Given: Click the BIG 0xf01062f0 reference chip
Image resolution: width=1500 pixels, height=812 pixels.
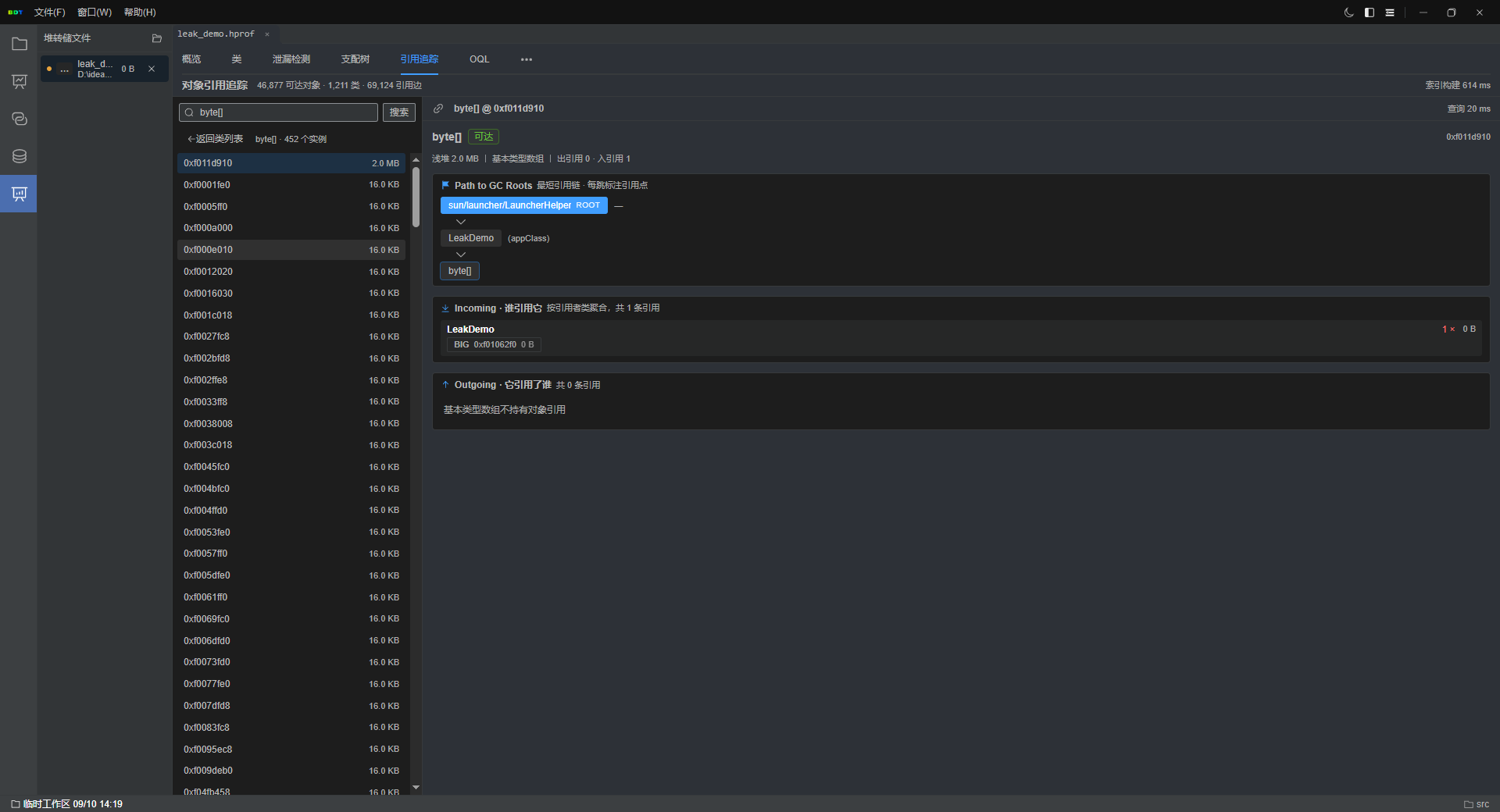Looking at the screenshot, I should click(494, 344).
